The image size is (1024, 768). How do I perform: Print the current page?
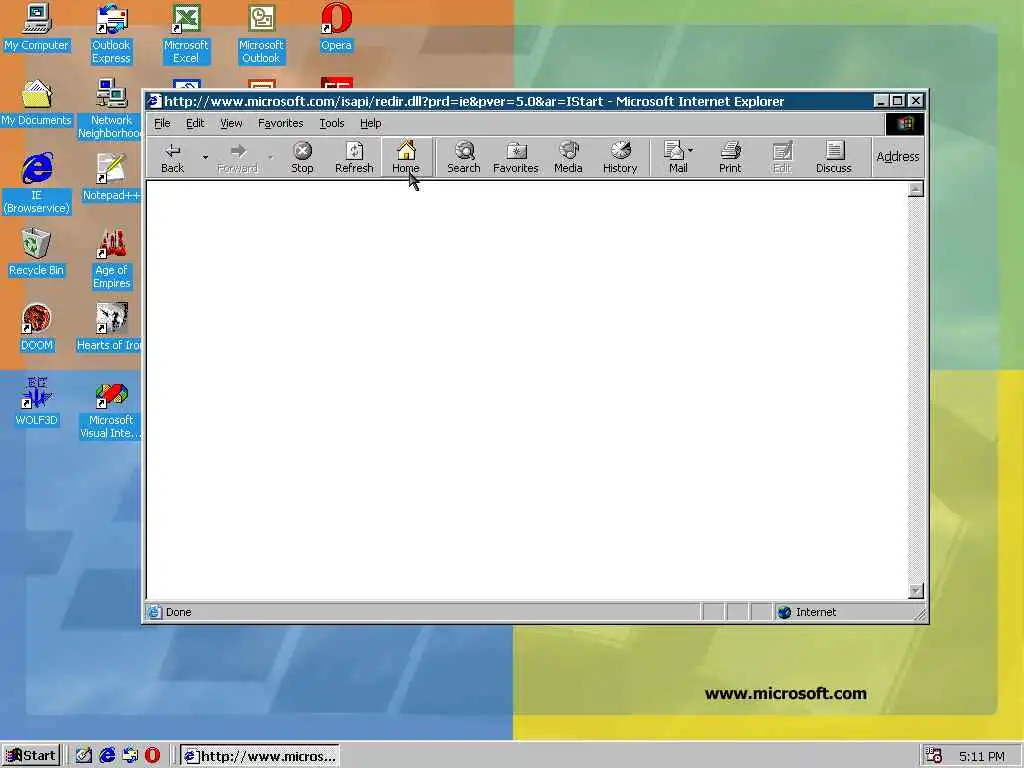tap(730, 157)
